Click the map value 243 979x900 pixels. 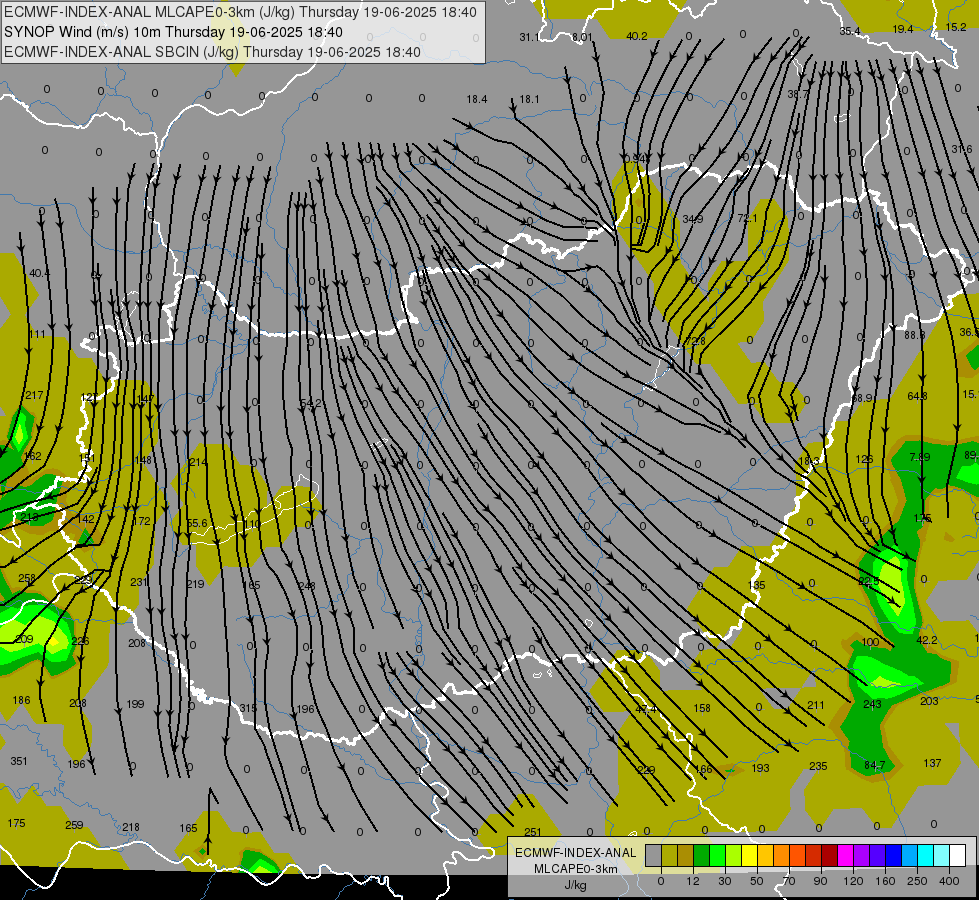(x=872, y=705)
